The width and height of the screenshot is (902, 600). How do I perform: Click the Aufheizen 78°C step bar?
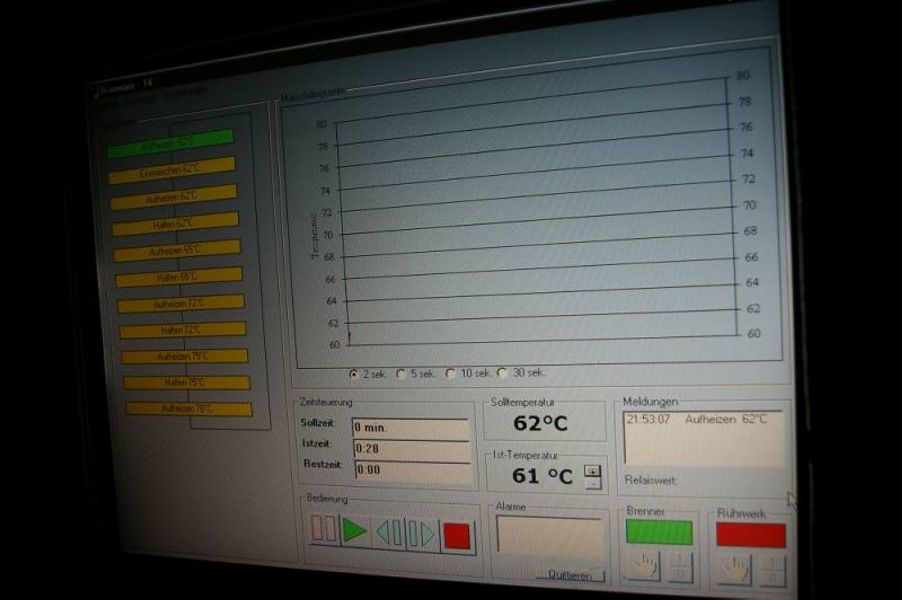(x=188, y=409)
